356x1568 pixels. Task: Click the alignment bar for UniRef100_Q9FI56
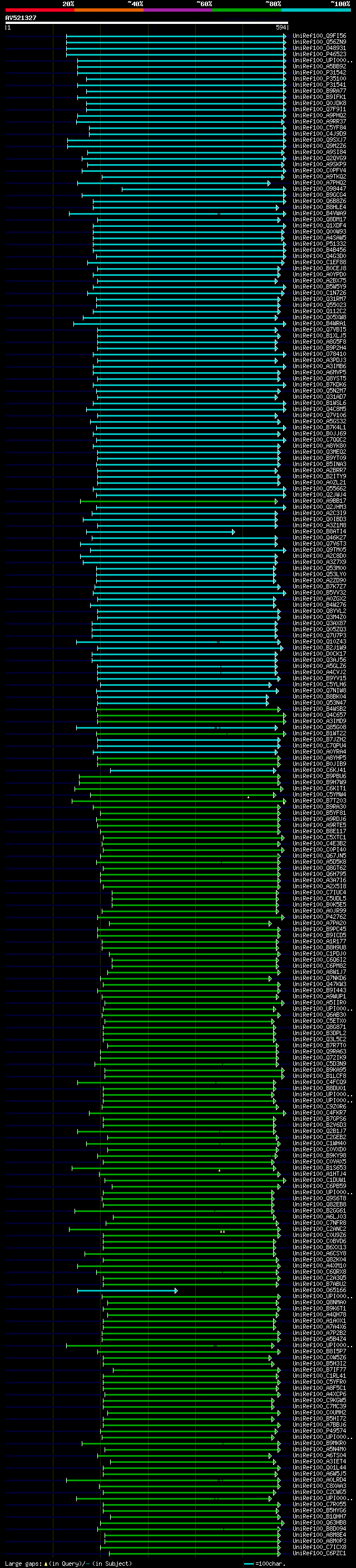(x=176, y=36)
